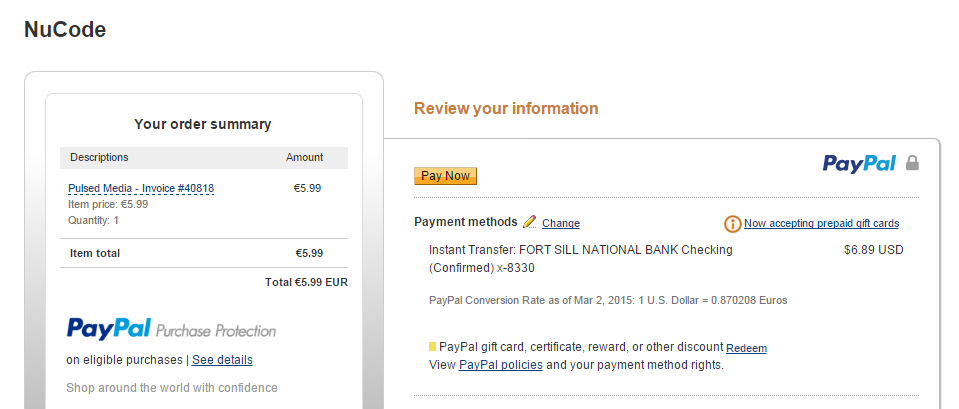959x409 pixels.
Task: Click the padlock security icon
Action: (x=912, y=163)
